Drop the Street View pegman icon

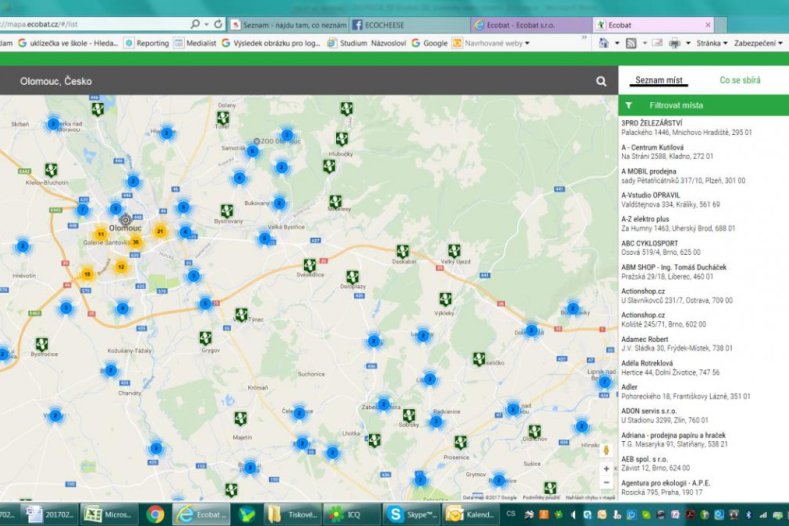tap(606, 449)
